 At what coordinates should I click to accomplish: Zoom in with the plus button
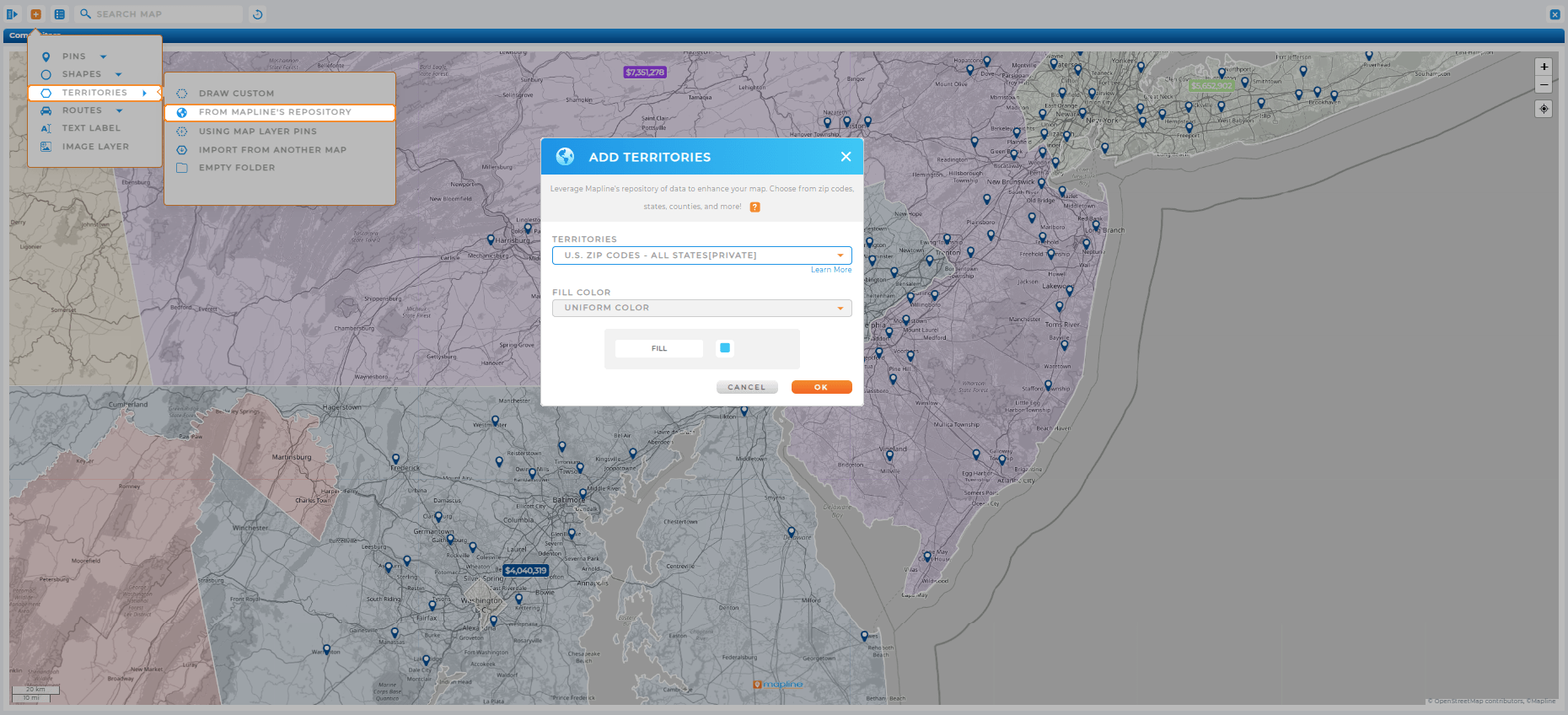point(1544,67)
